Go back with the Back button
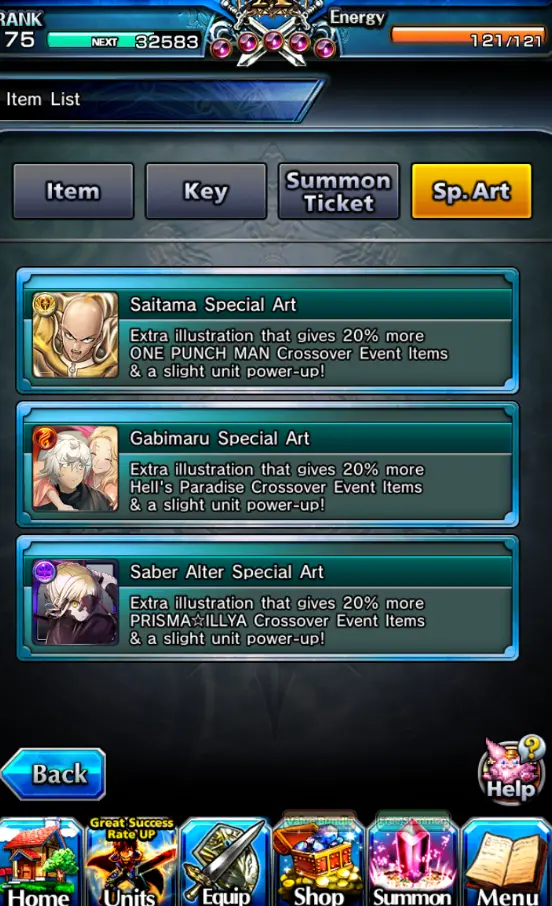 [x=54, y=774]
